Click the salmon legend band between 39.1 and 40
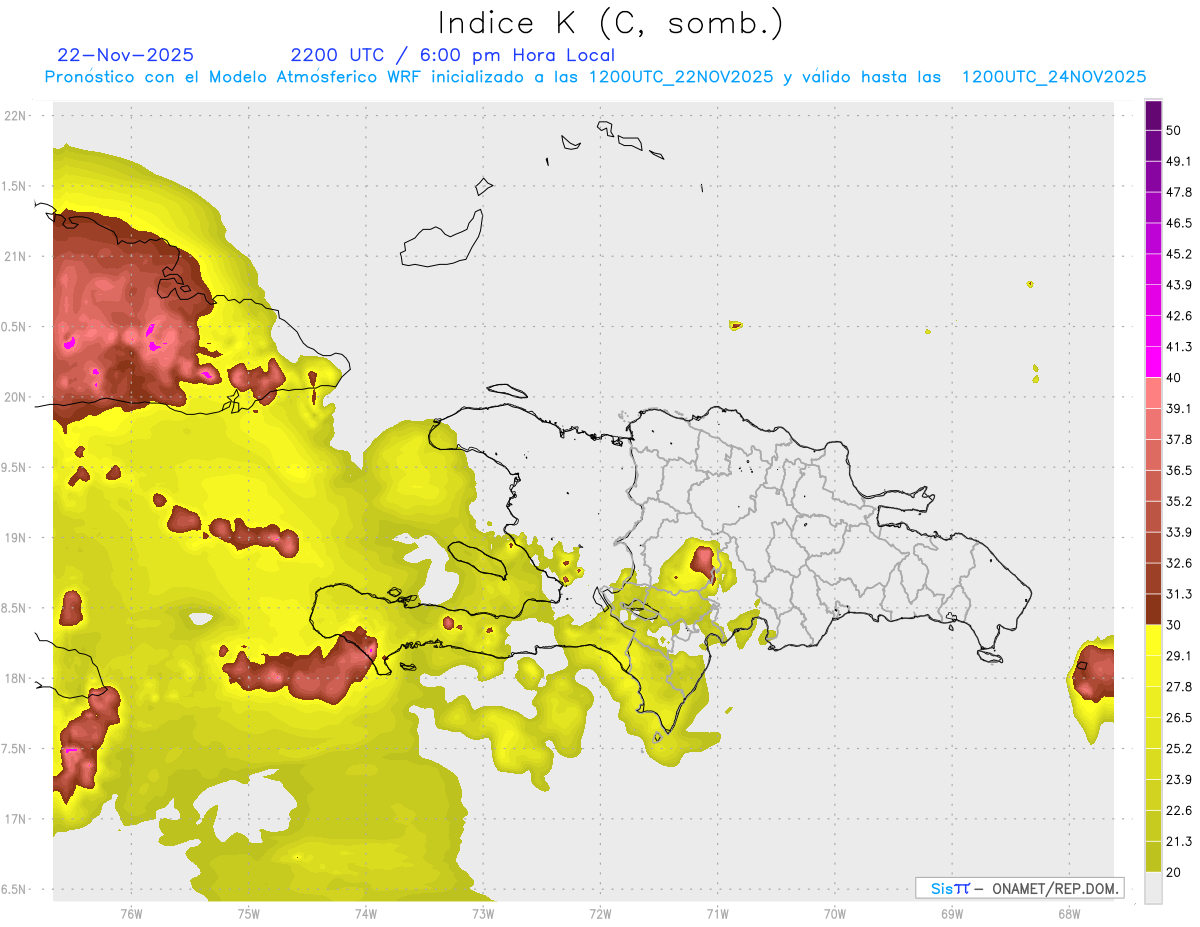Image resolution: width=1200 pixels, height=927 pixels. point(1153,393)
